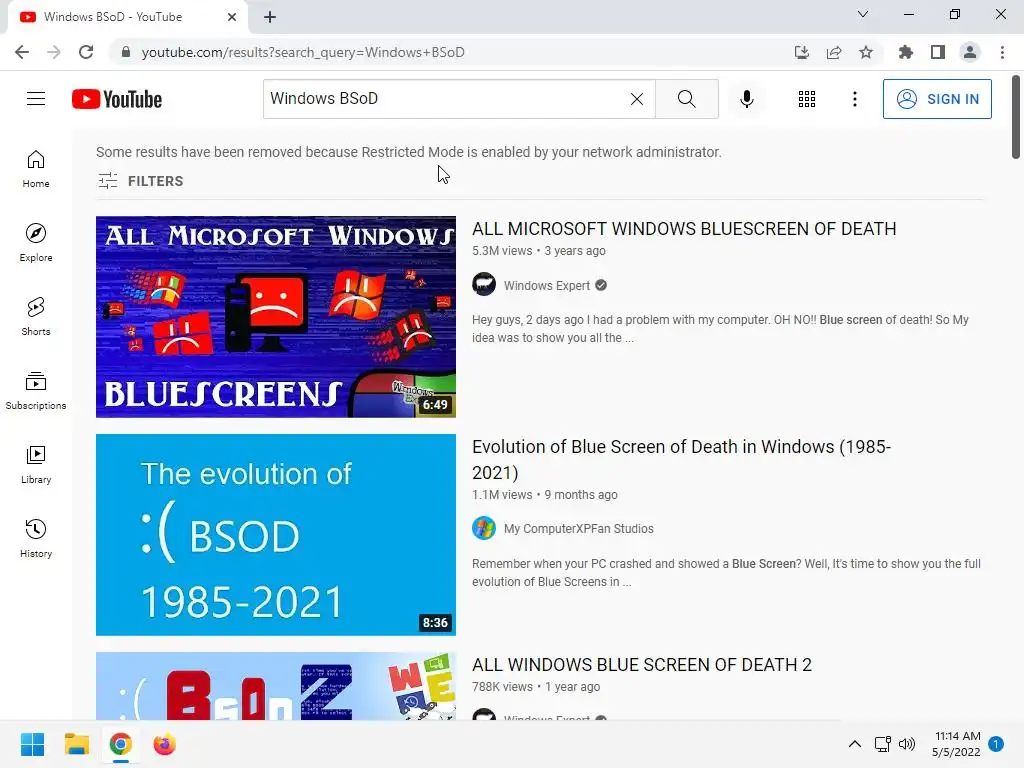Open the network status tray icon
Image resolution: width=1024 pixels, height=768 pixels.
882,744
